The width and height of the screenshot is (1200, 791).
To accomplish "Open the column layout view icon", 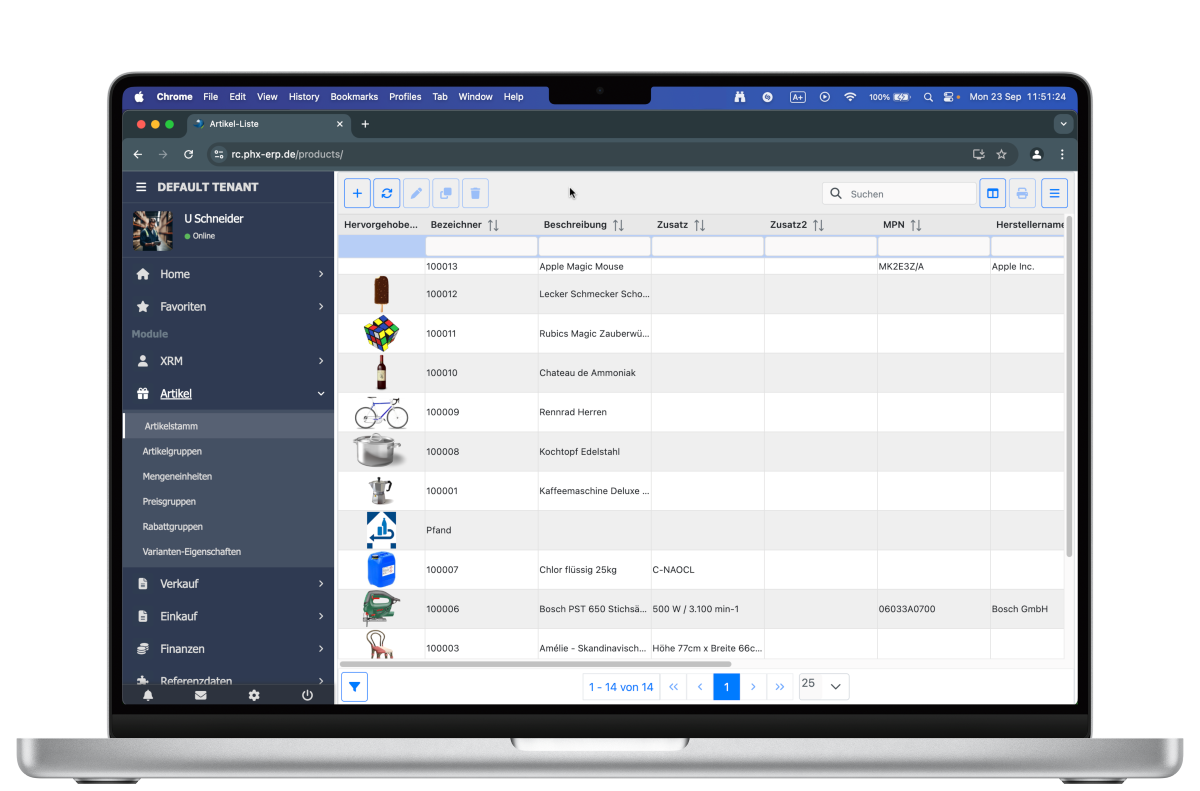I will point(992,193).
